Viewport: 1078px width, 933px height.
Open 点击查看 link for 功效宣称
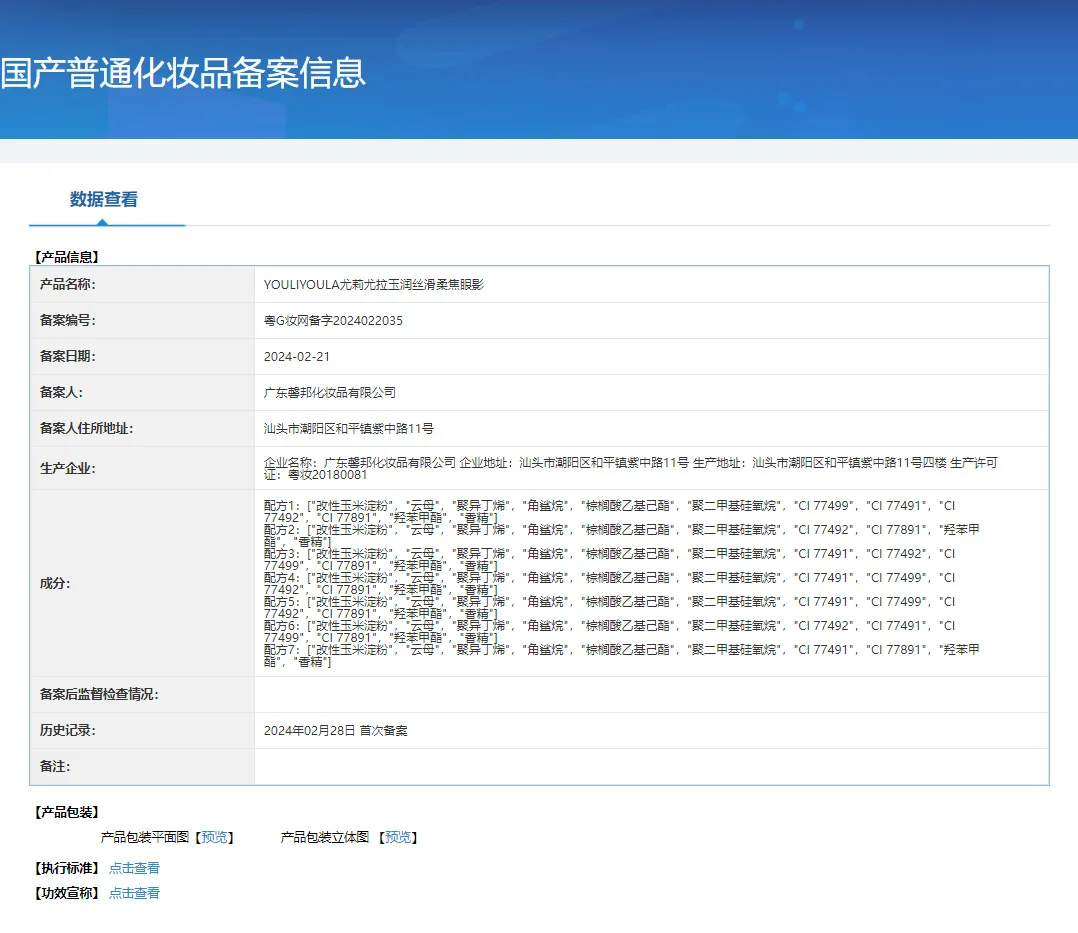pyautogui.click(x=134, y=892)
